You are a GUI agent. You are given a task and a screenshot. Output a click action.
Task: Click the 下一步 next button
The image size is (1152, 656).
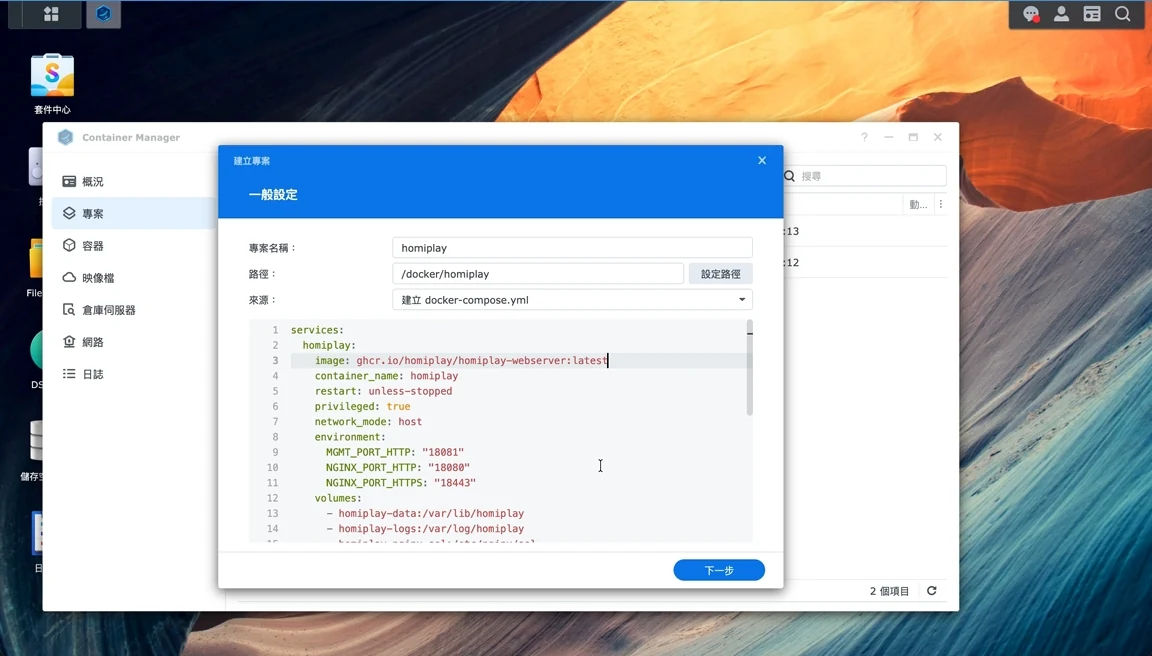pyautogui.click(x=719, y=570)
